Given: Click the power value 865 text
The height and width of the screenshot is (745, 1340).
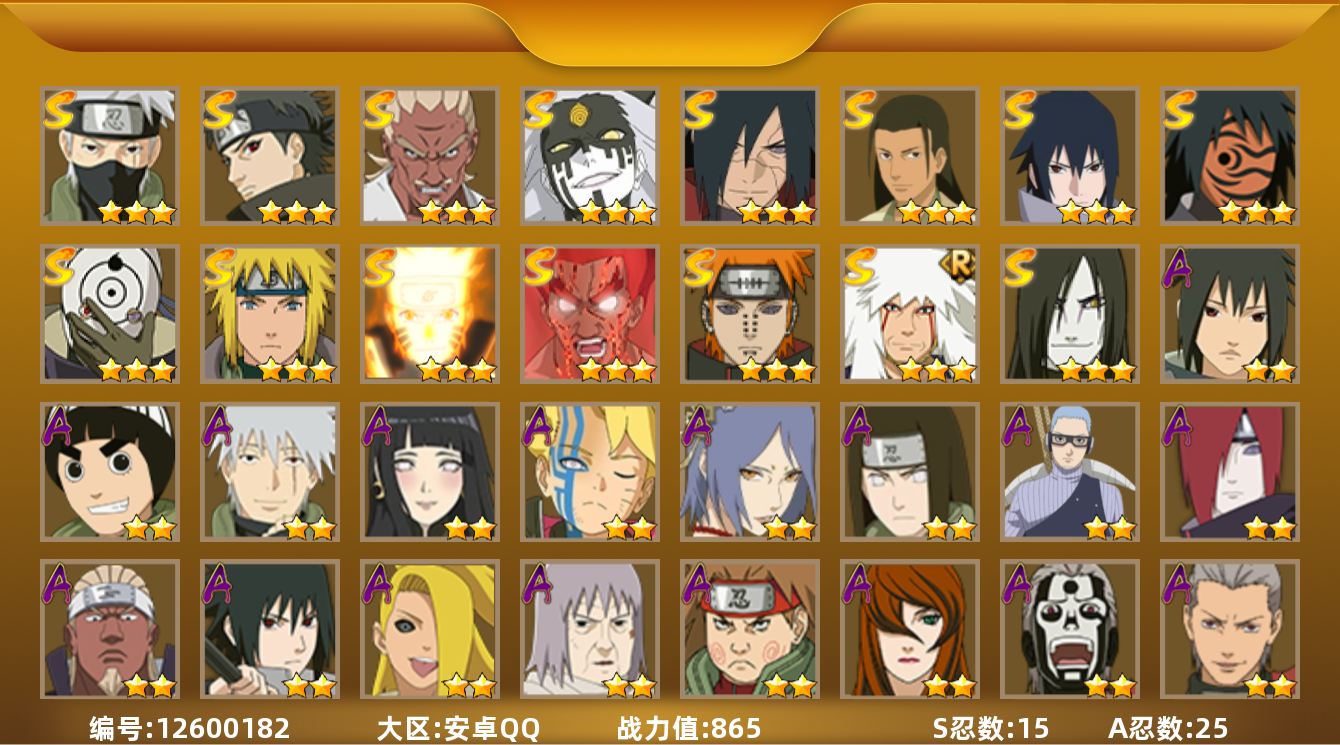Looking at the screenshot, I should [689, 728].
